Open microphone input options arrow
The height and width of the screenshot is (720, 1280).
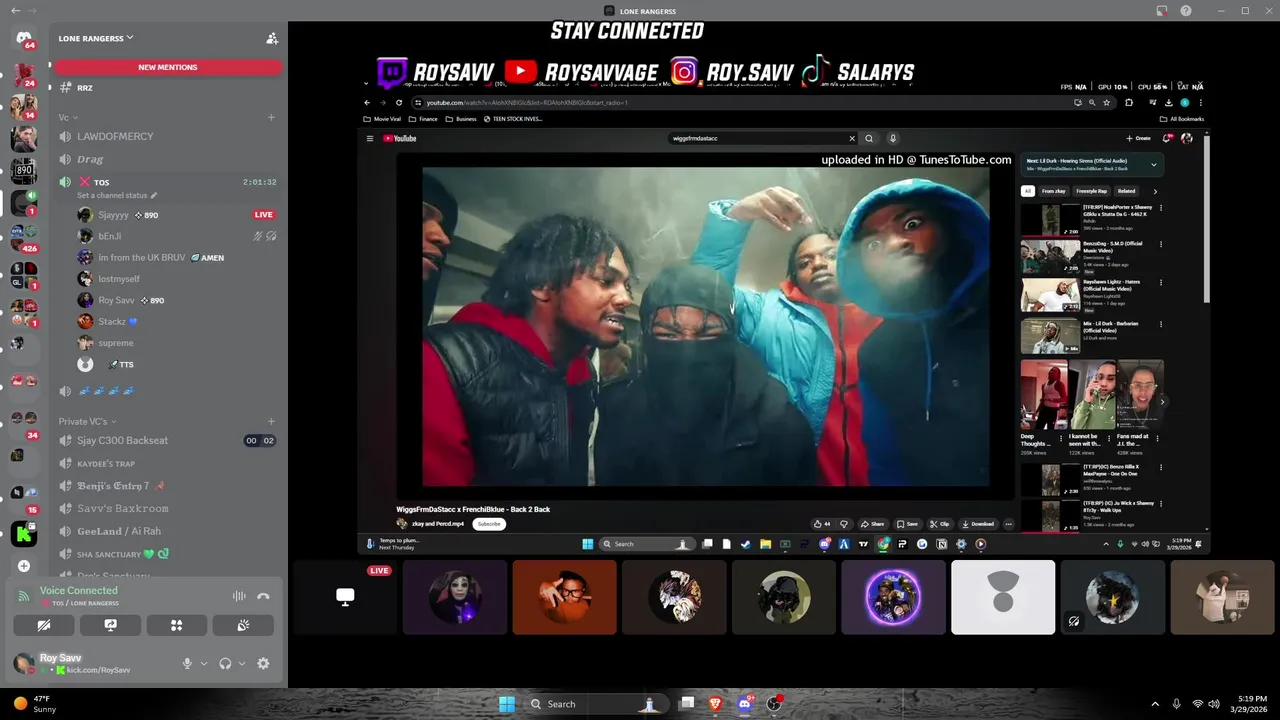pos(203,663)
